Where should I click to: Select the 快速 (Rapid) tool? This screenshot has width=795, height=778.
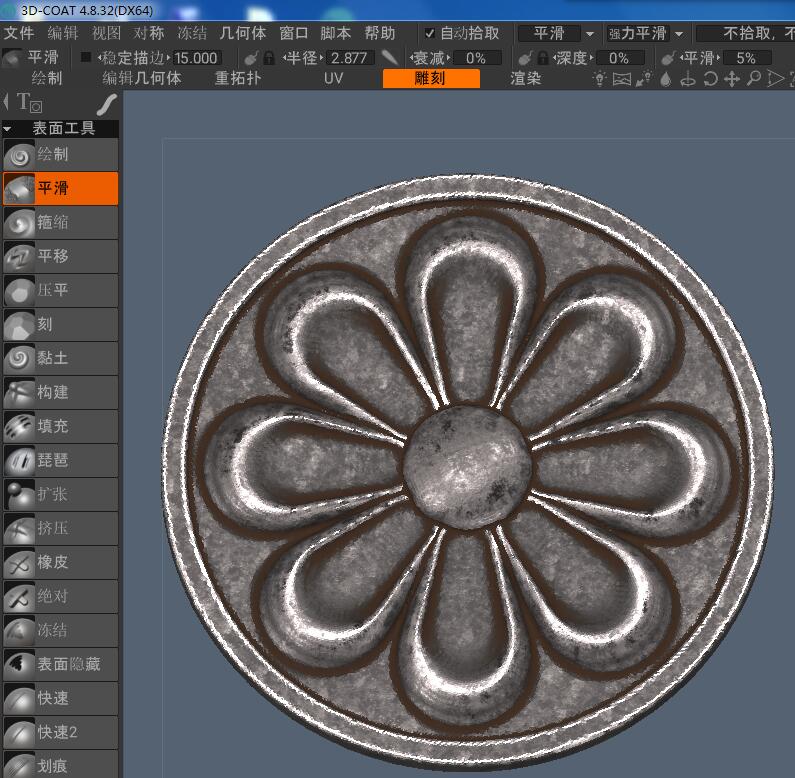click(60, 698)
